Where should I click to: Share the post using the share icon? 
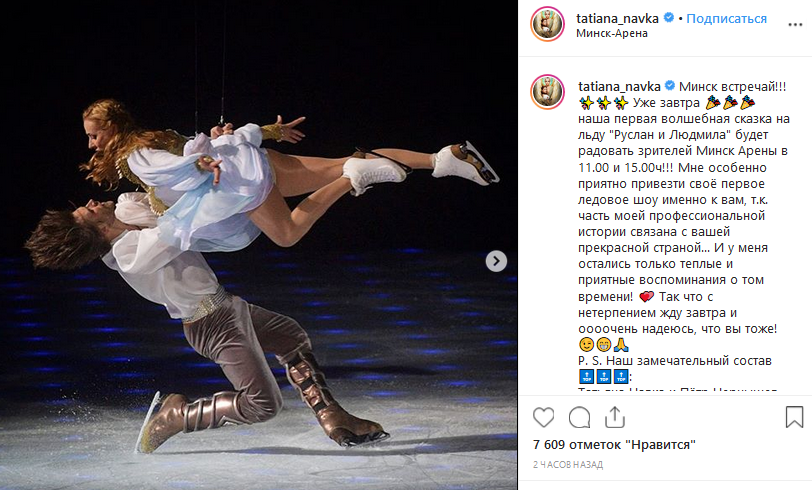pos(615,417)
